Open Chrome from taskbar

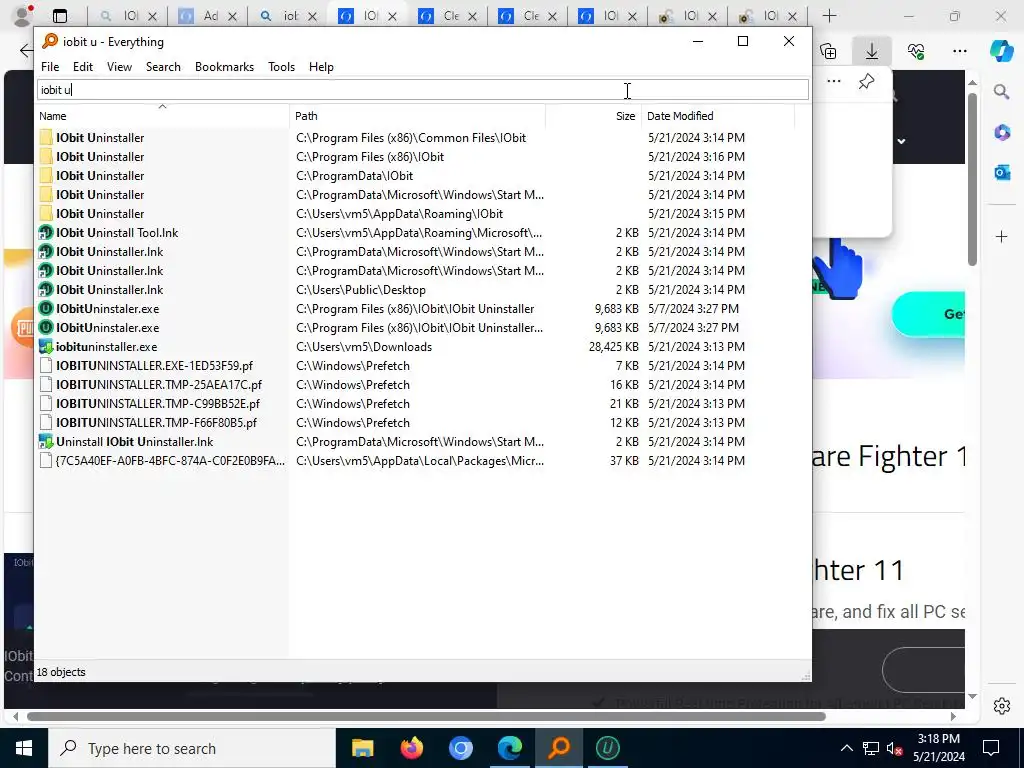[x=460, y=748]
